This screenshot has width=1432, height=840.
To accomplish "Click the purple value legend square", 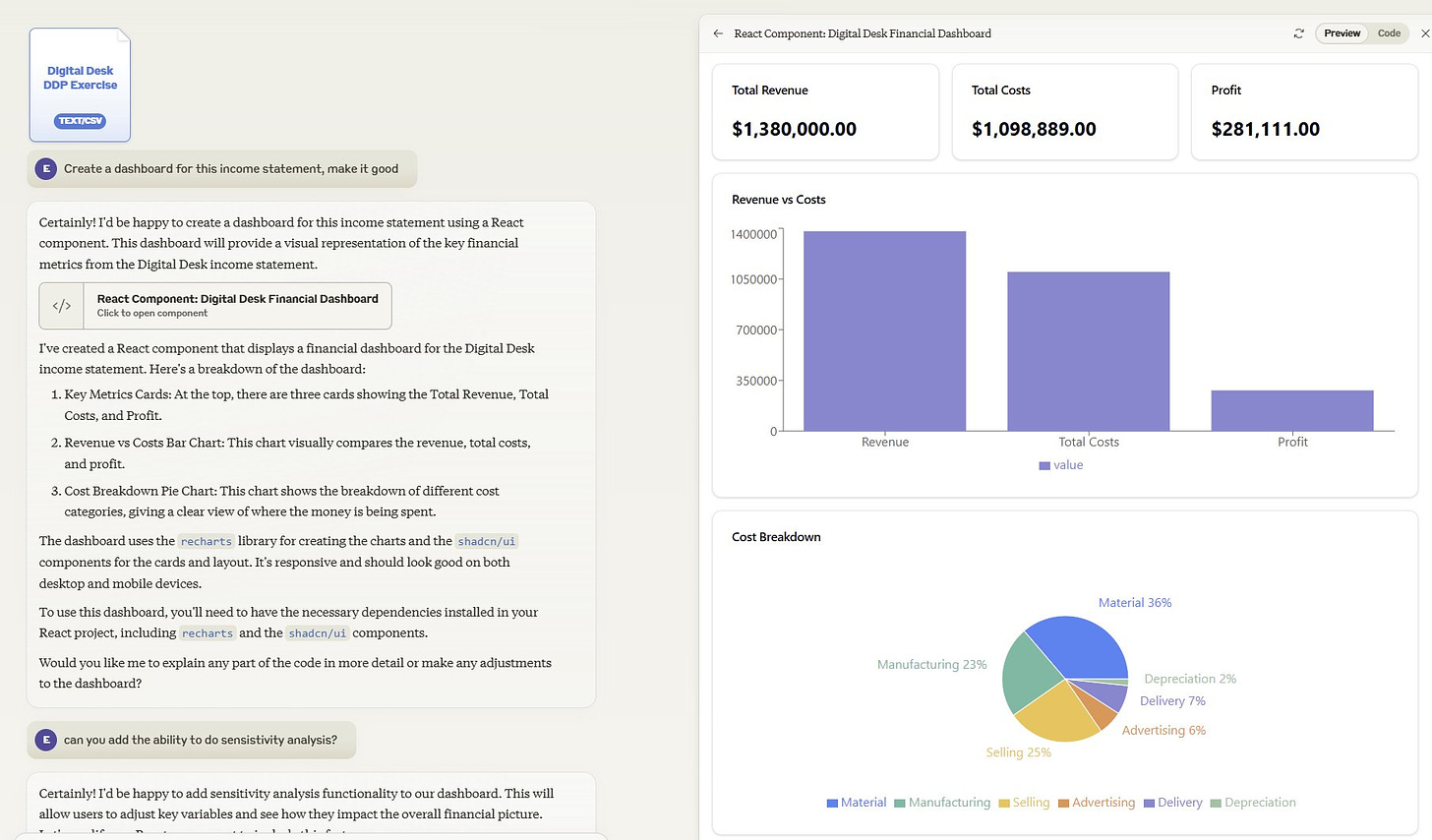I will (x=1044, y=465).
